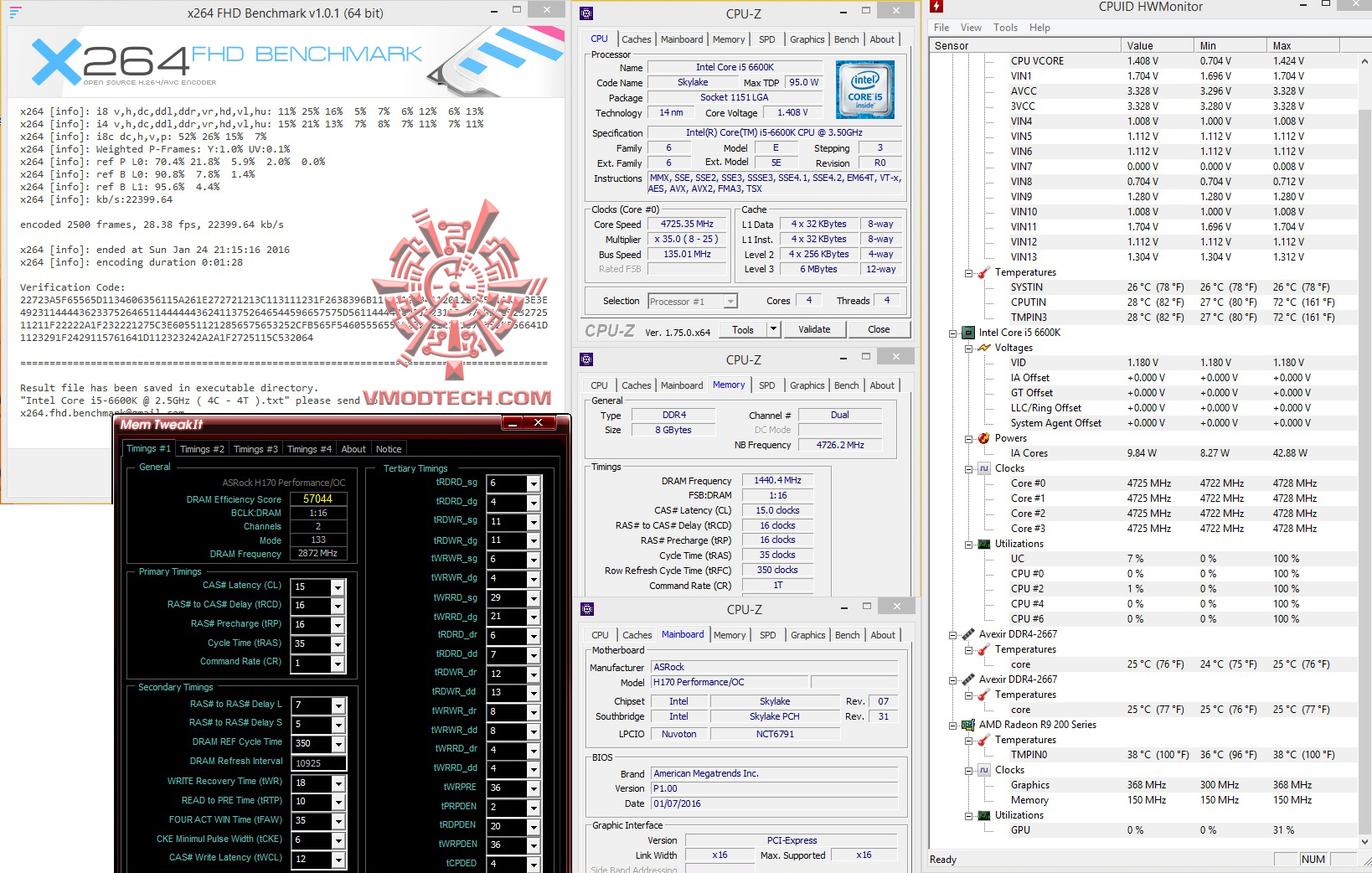Open the WRITE Recovery Time (tWR) dropdown

click(338, 783)
